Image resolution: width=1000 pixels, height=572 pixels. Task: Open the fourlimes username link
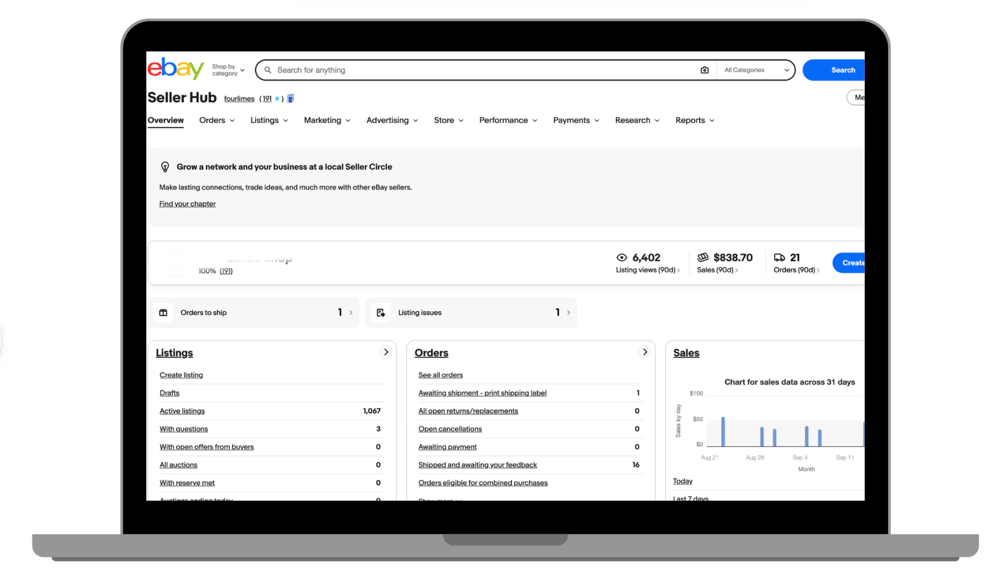239,99
